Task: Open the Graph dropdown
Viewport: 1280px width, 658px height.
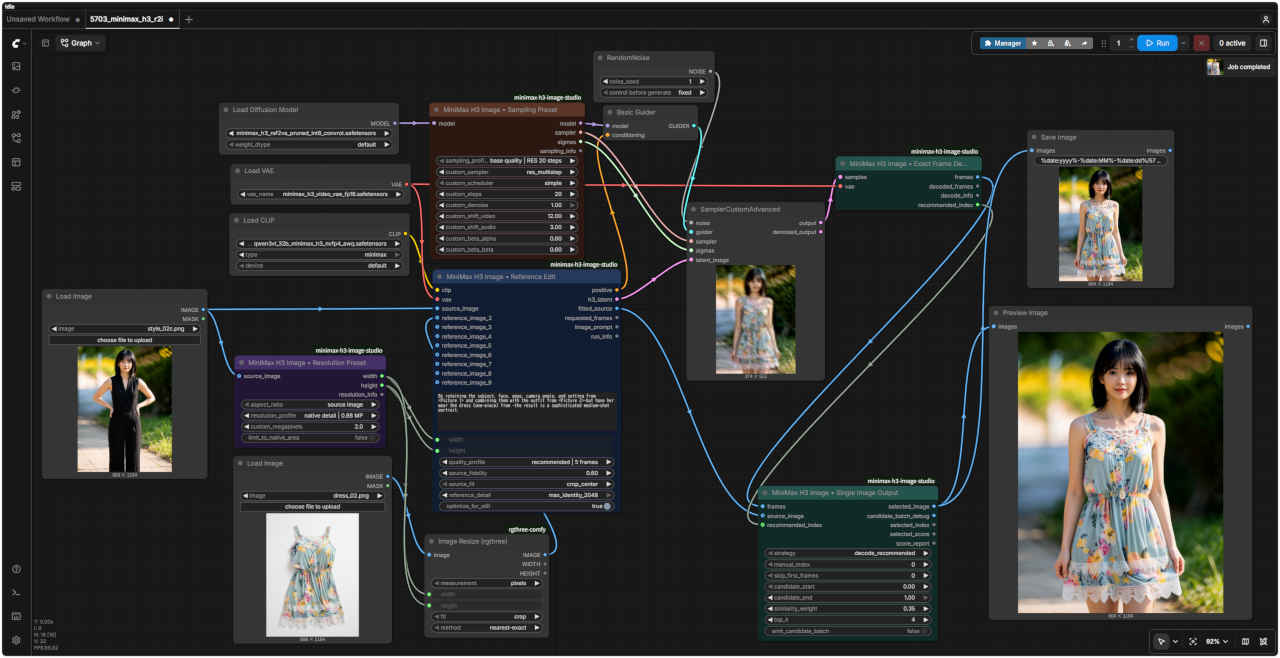Action: coord(80,43)
